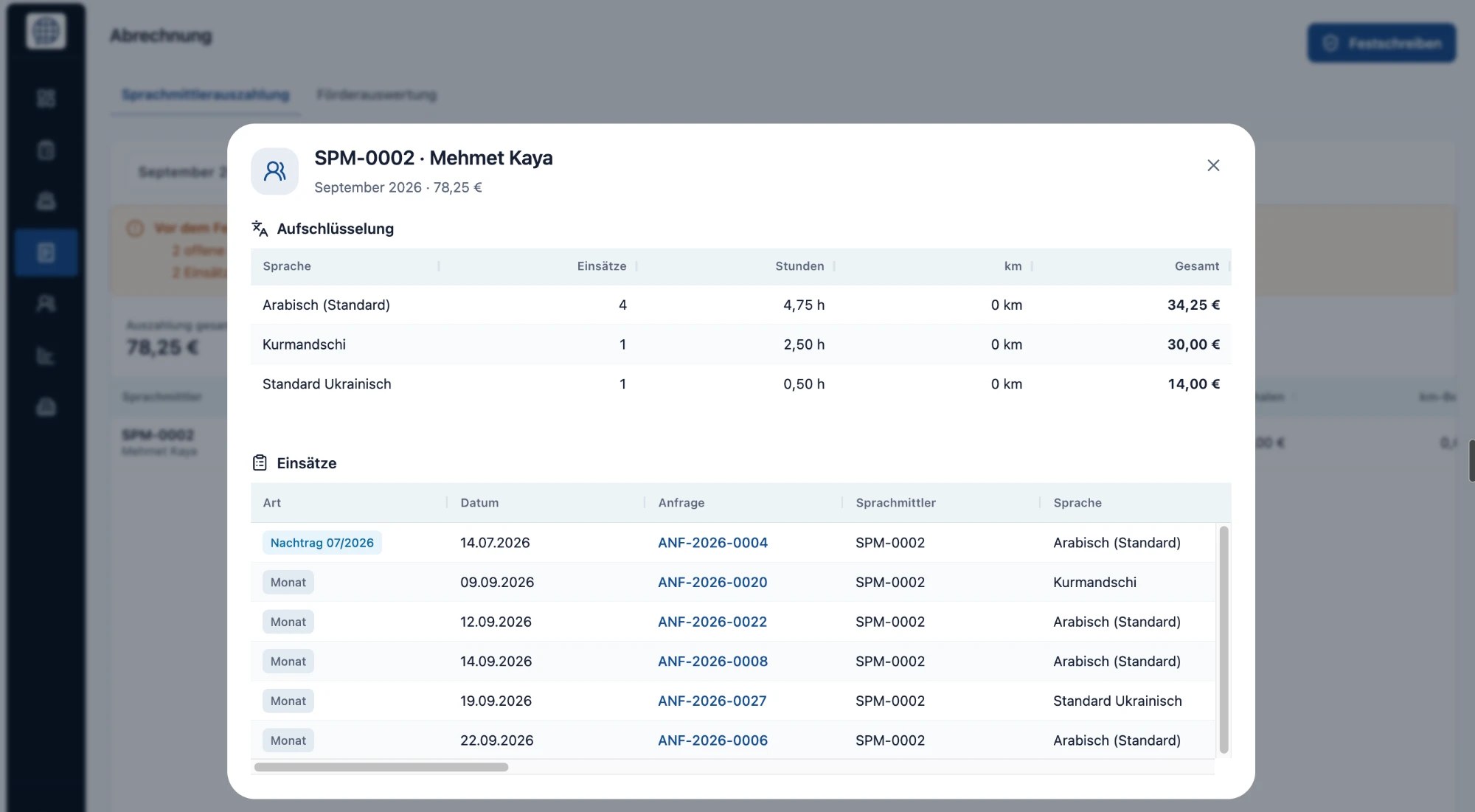The image size is (1475, 812).
Task: Sort breakdown table by Gesamt column
Action: point(1196,266)
